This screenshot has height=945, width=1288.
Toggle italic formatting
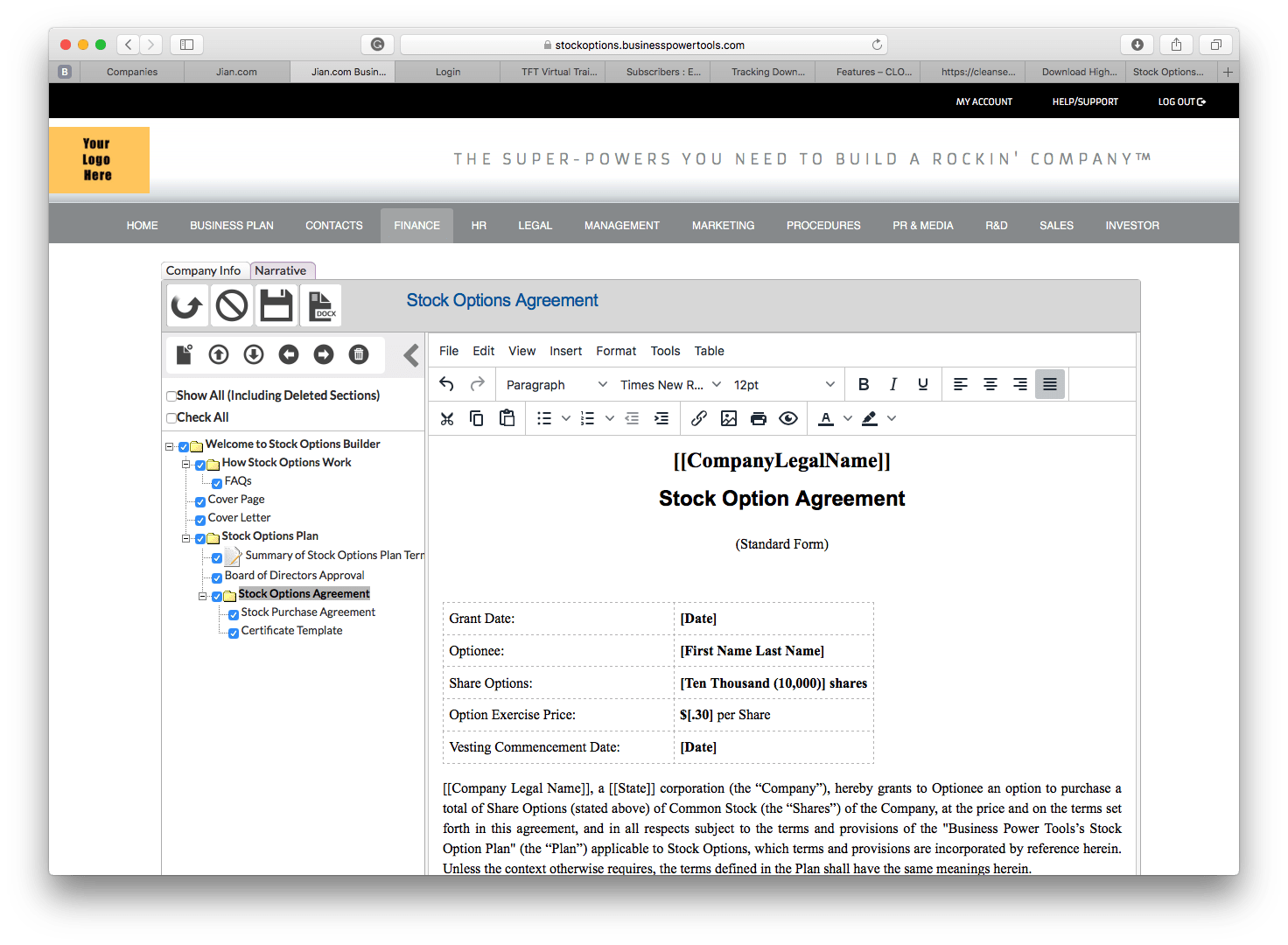coord(893,384)
